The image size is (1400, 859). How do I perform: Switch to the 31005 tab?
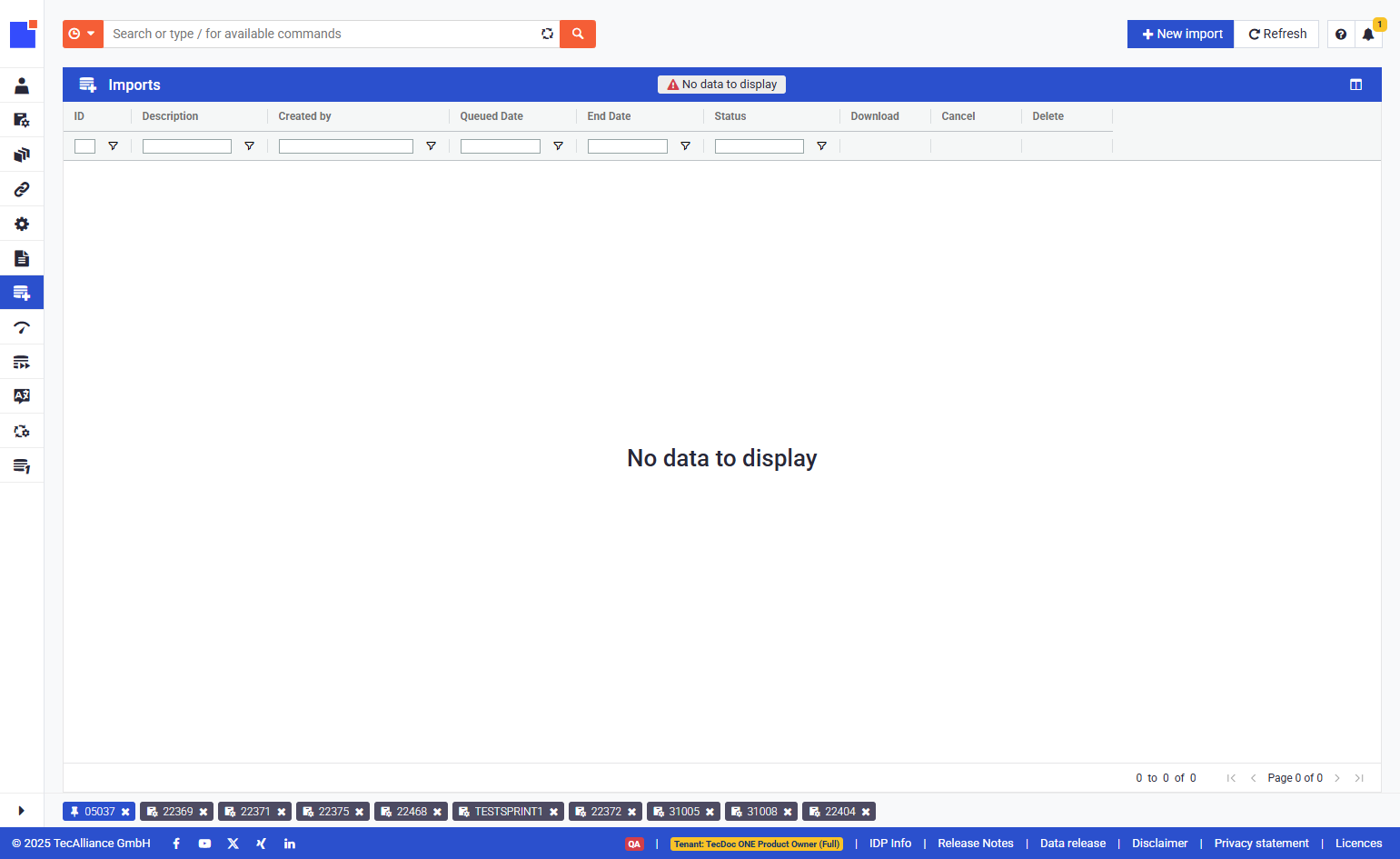click(x=684, y=812)
